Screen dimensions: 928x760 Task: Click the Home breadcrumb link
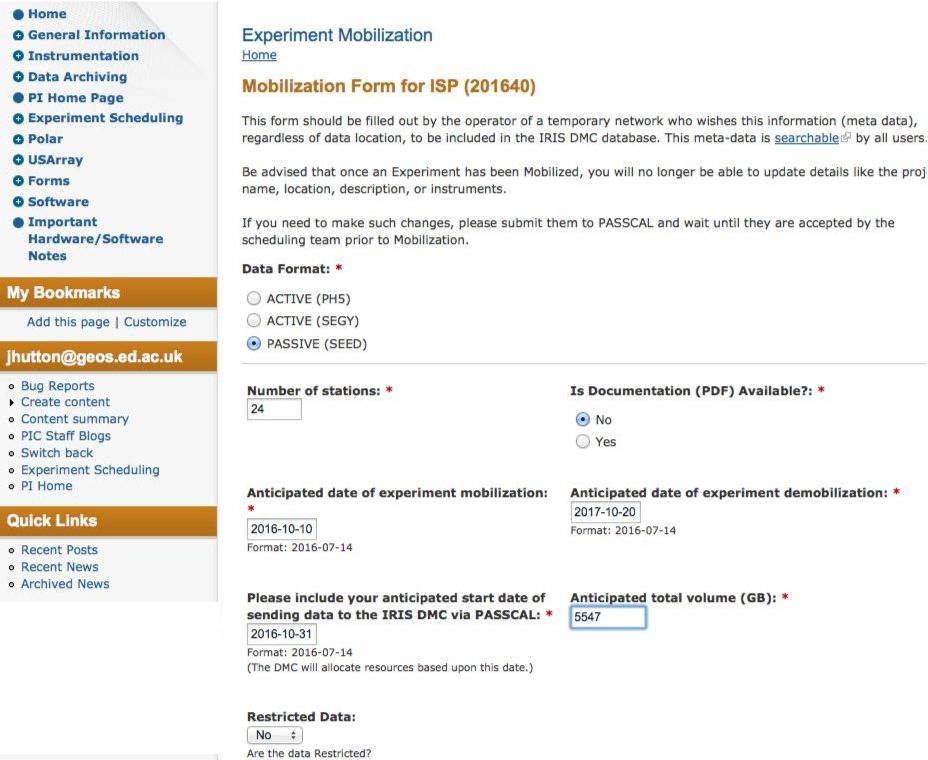(x=259, y=55)
